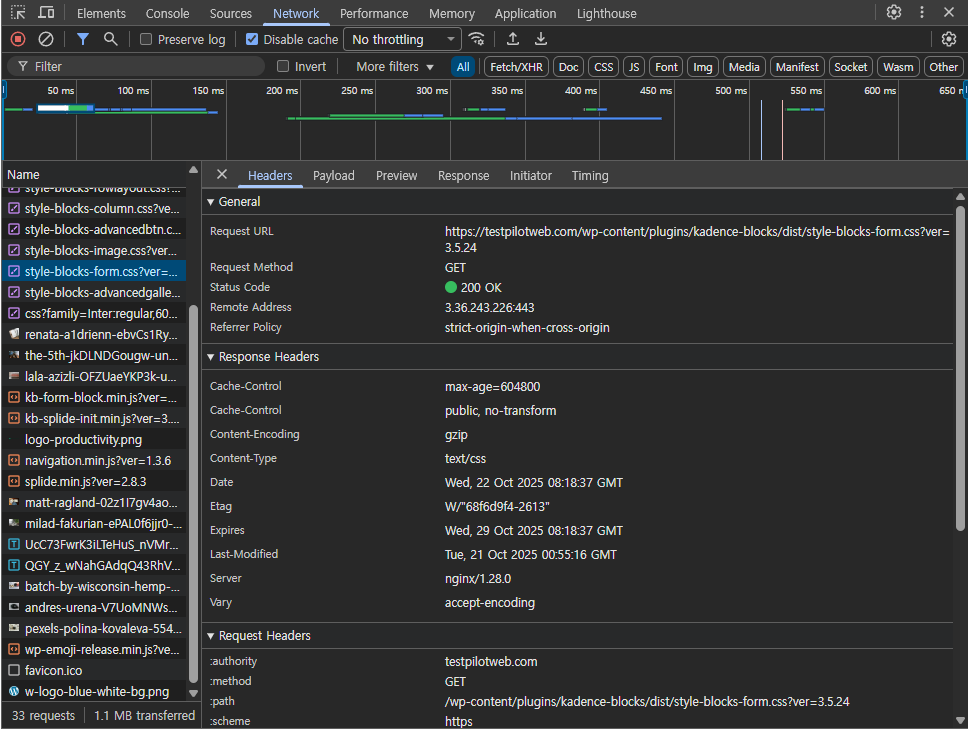This screenshot has width=968, height=729.
Task: Export HAR using the download icon
Action: 541,39
